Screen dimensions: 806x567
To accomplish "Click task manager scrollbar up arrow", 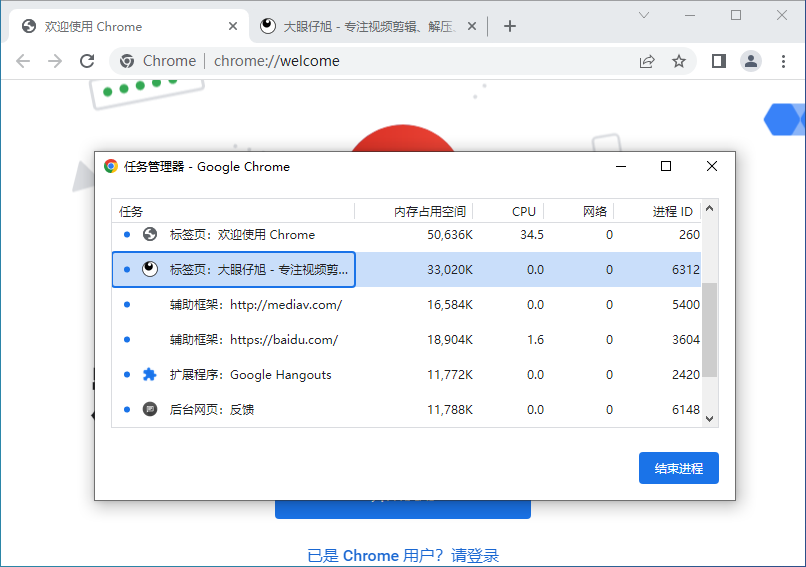I will pyautogui.click(x=709, y=208).
